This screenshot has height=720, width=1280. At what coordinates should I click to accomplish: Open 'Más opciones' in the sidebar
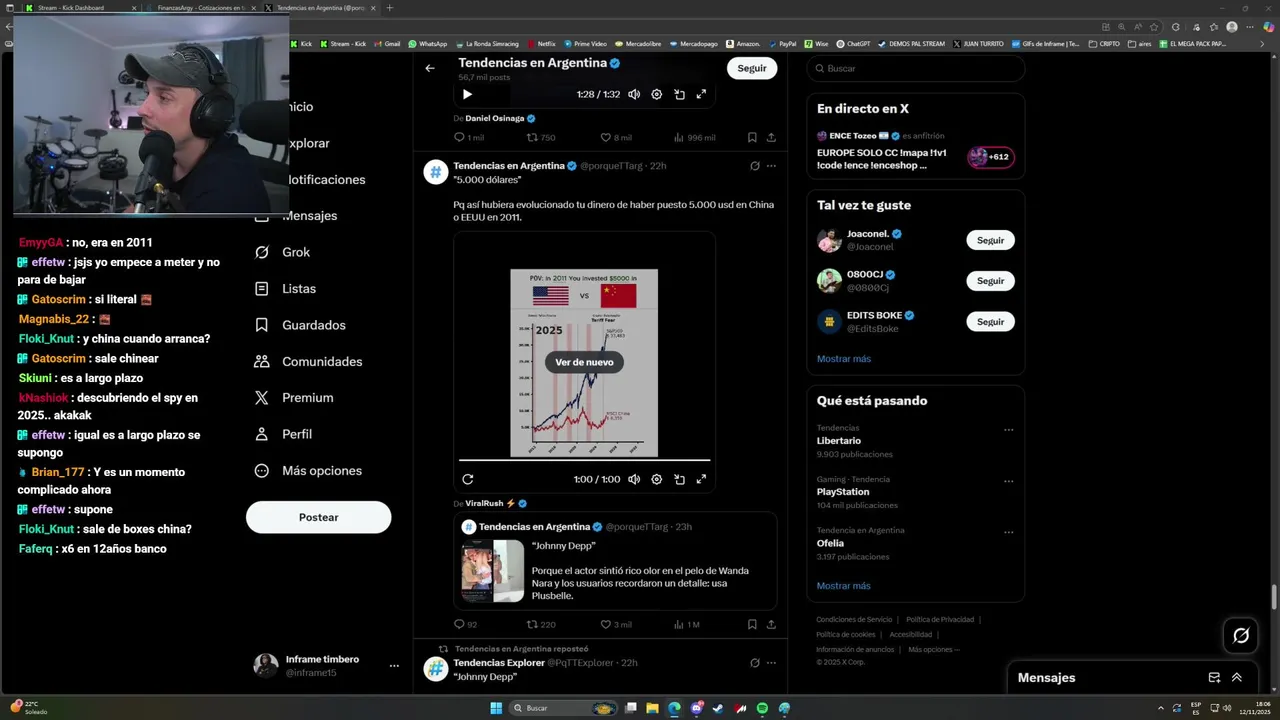coord(308,470)
